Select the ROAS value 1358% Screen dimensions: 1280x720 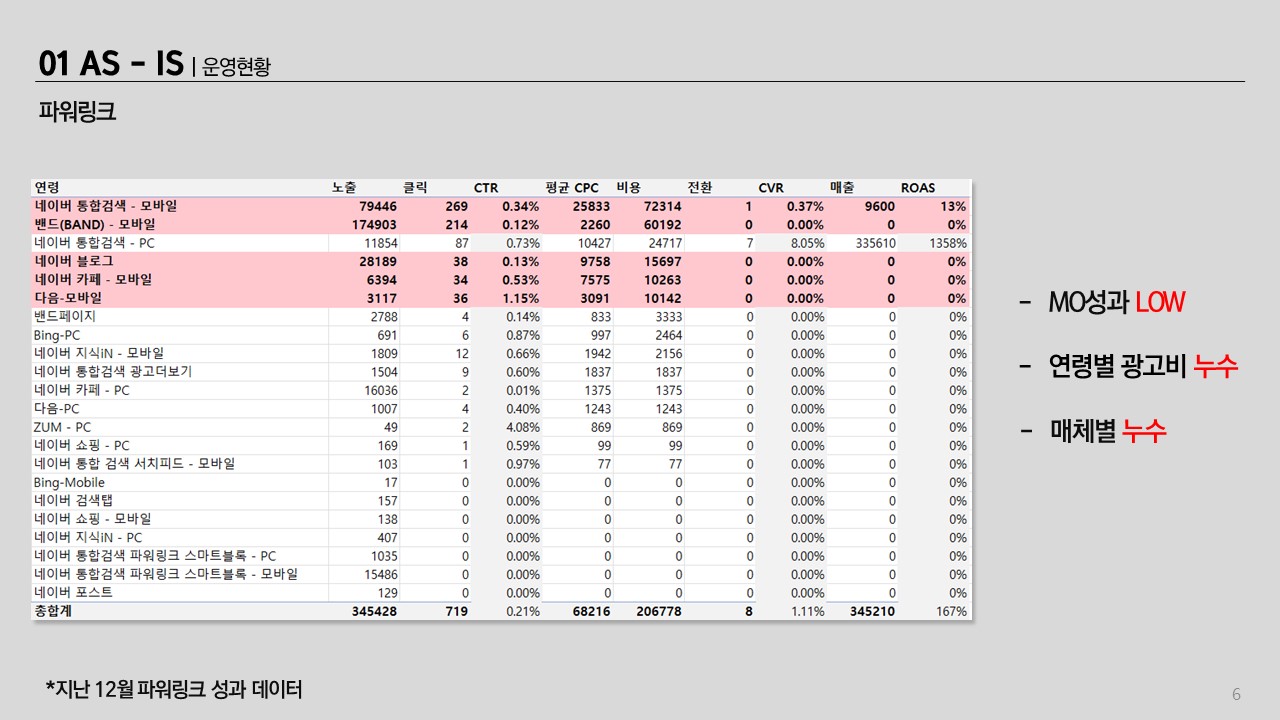(x=947, y=243)
